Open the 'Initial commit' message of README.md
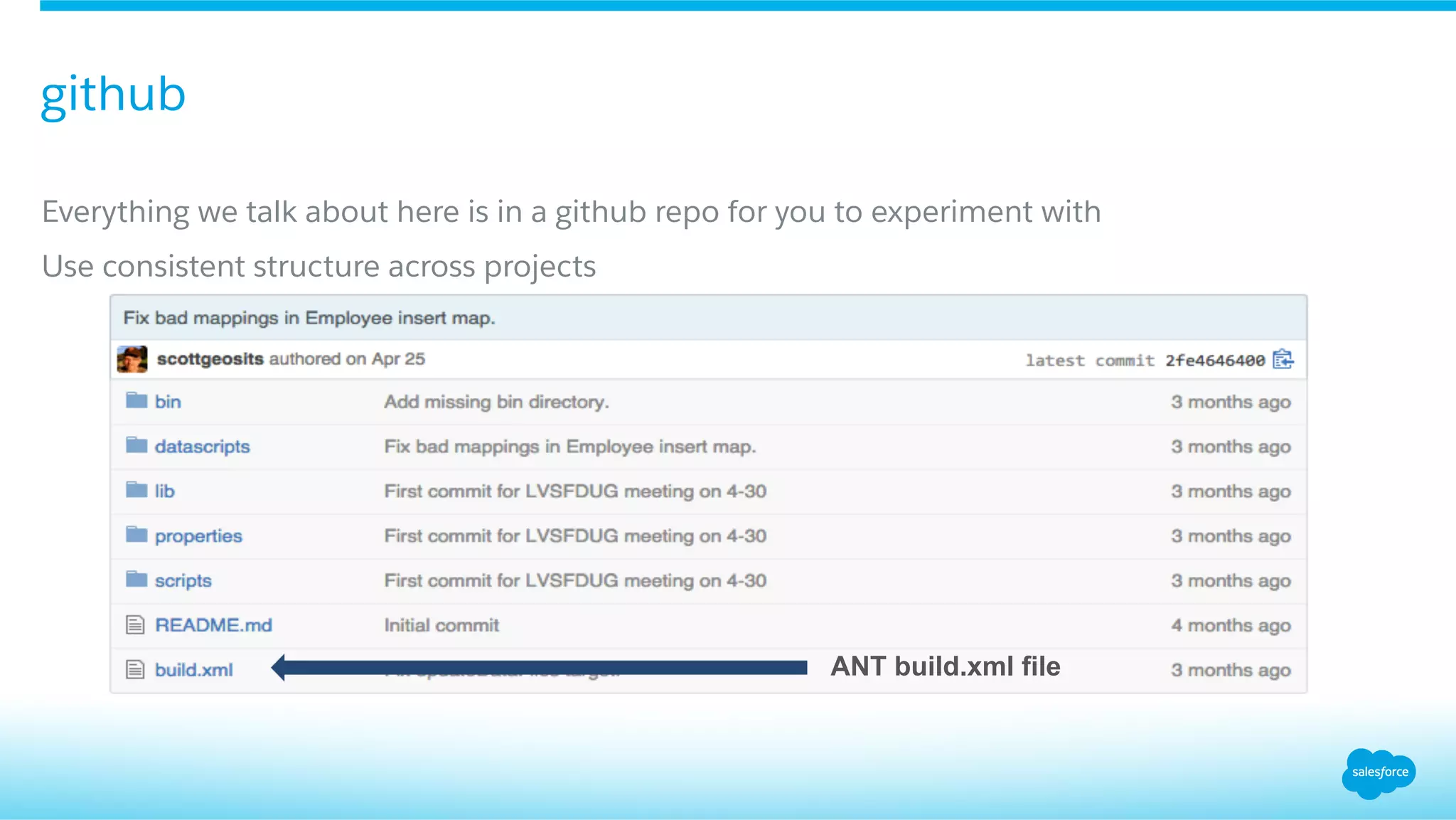 click(x=441, y=625)
